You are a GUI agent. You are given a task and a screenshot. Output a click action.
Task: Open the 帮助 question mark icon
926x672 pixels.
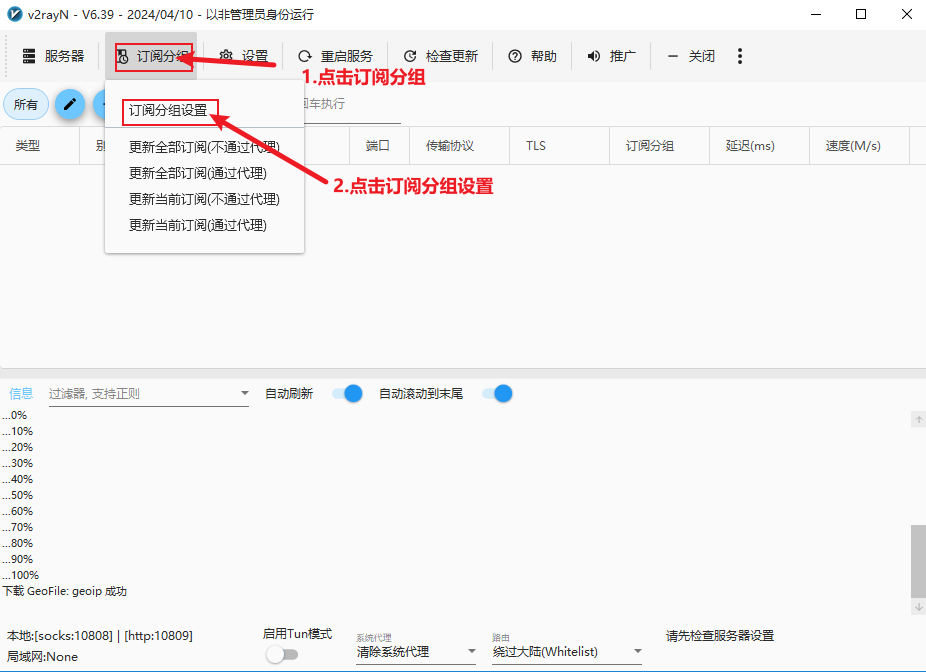pyautogui.click(x=515, y=56)
